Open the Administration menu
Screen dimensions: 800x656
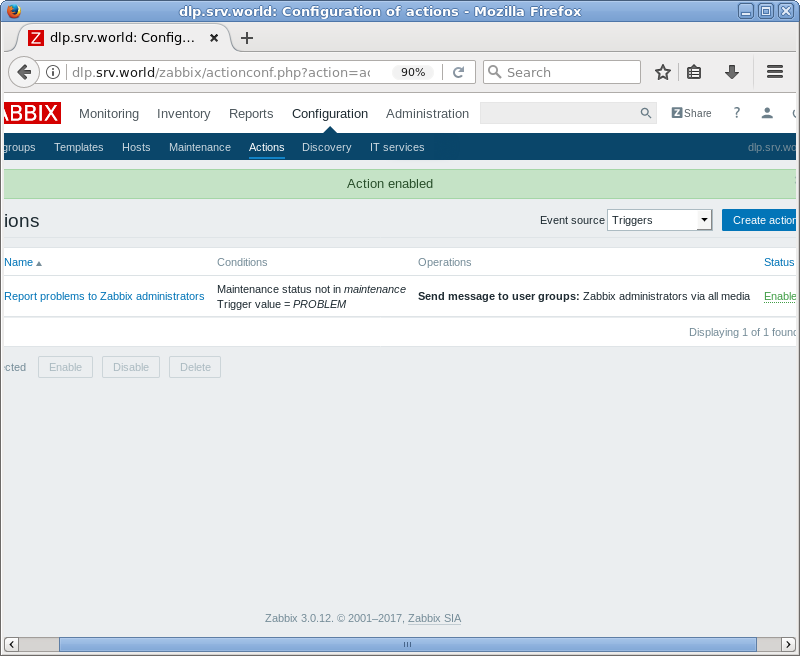coord(427,113)
